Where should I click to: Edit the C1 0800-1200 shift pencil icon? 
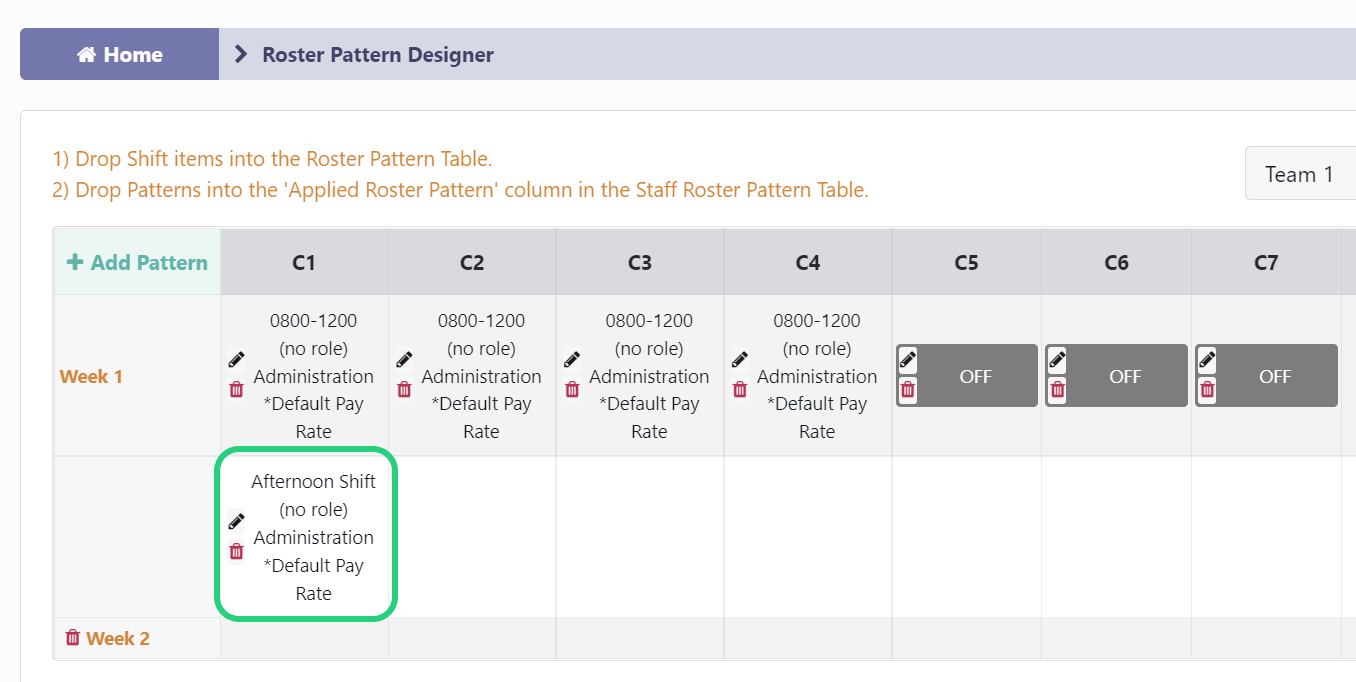coord(236,359)
